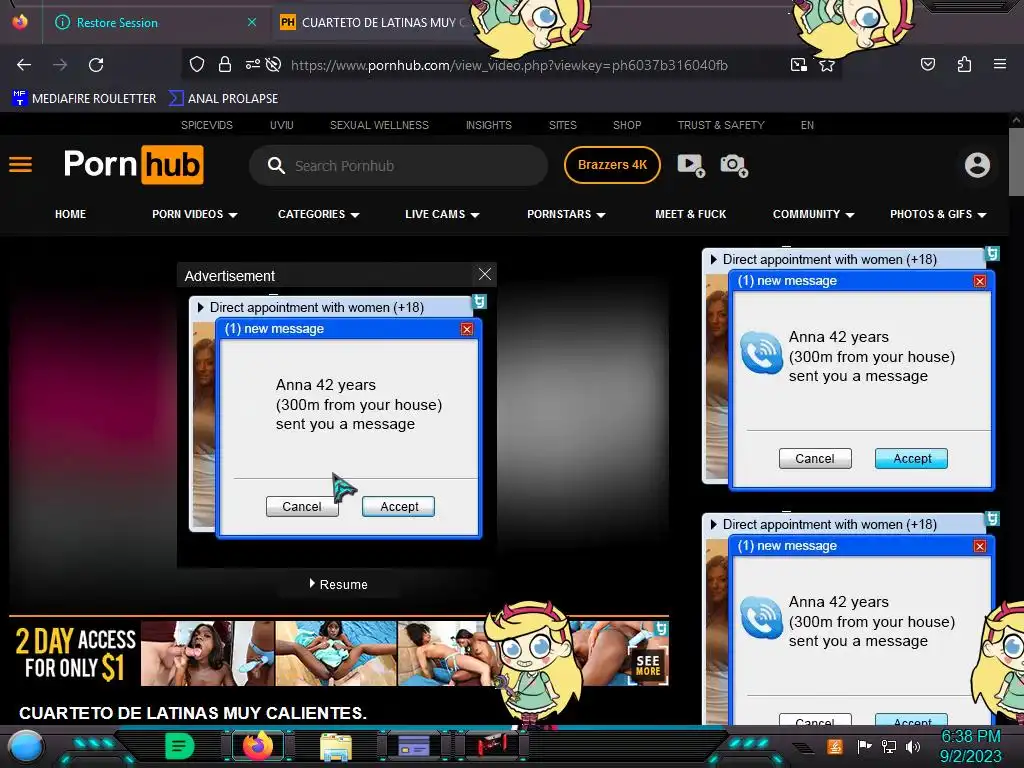Open the site permissions icon in address bar
This screenshot has width=1024, height=768.
coord(252,64)
